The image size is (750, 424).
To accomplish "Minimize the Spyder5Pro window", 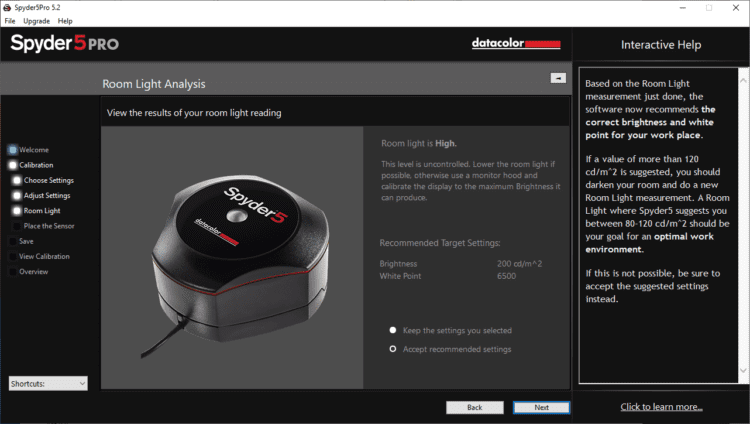I will (683, 8).
